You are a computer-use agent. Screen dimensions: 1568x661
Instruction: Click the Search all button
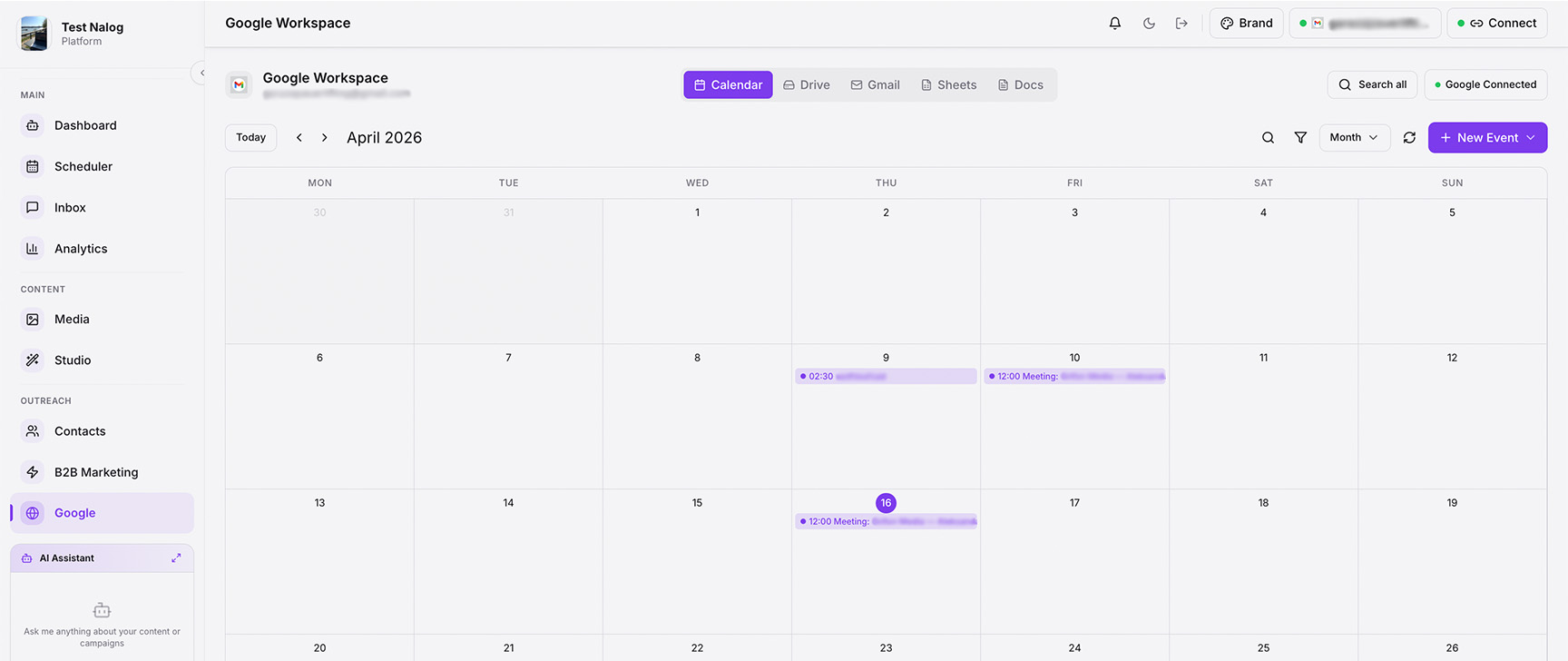pyautogui.click(x=1372, y=84)
